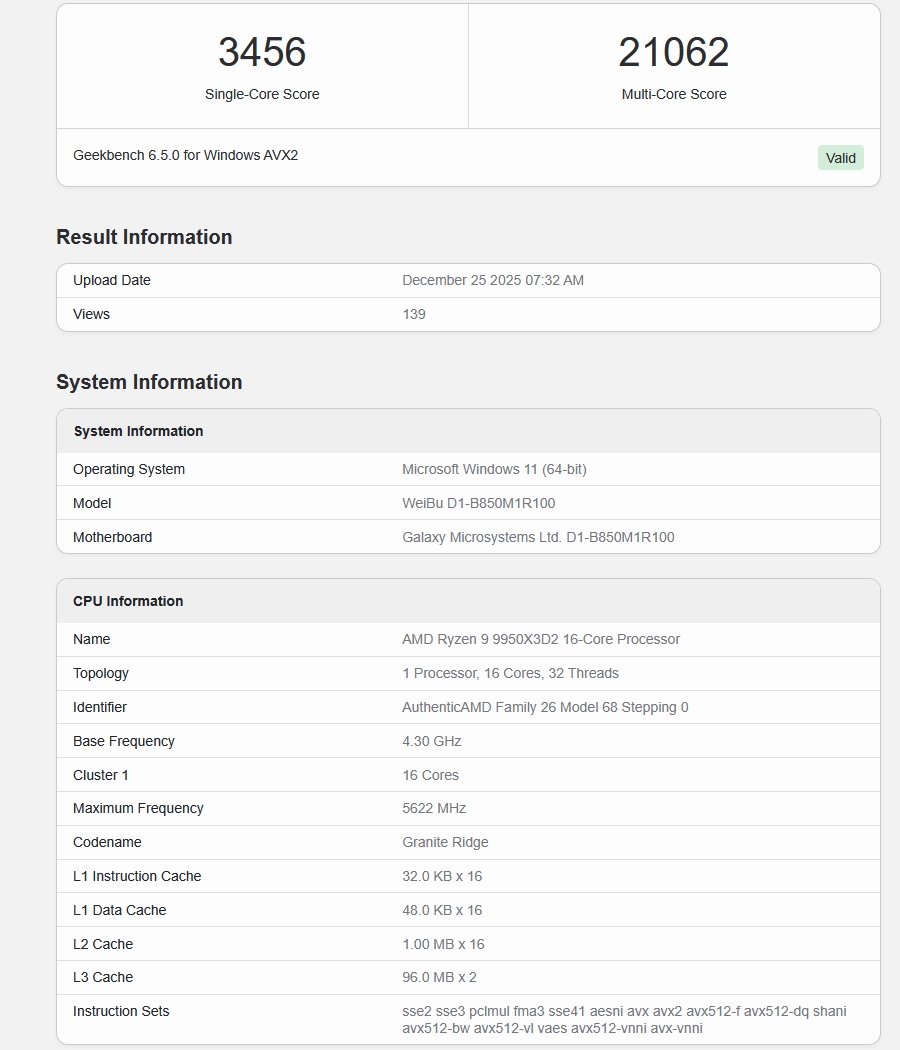Click the CPU Information table header
The image size is (900, 1050).
128,601
